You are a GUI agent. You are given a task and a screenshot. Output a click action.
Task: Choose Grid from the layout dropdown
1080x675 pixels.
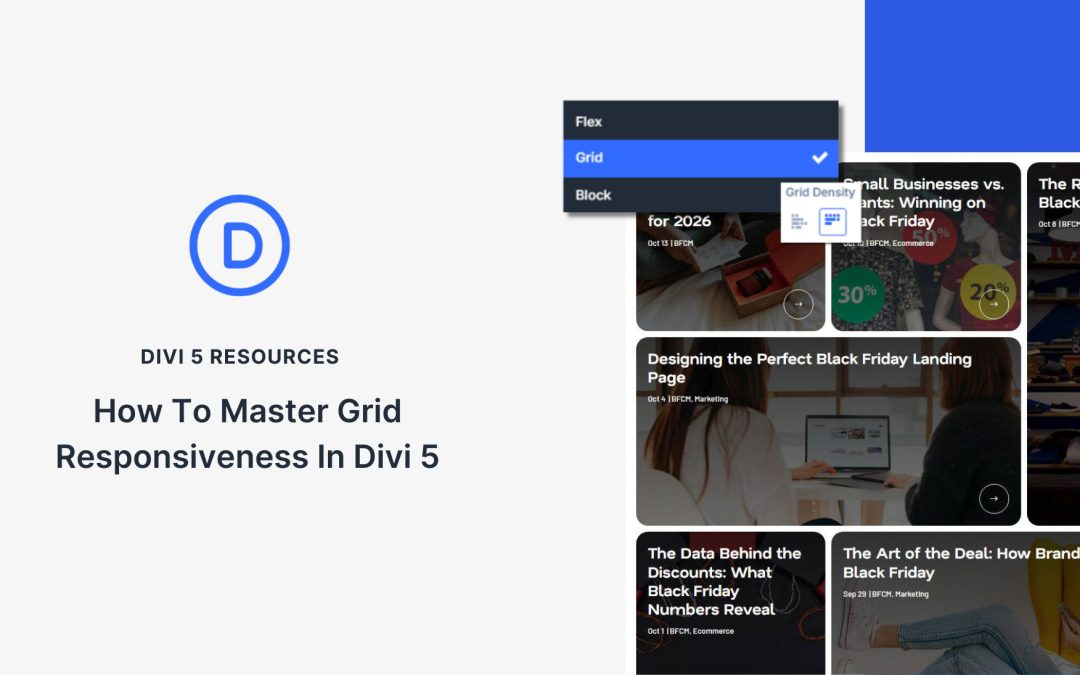tap(700, 158)
